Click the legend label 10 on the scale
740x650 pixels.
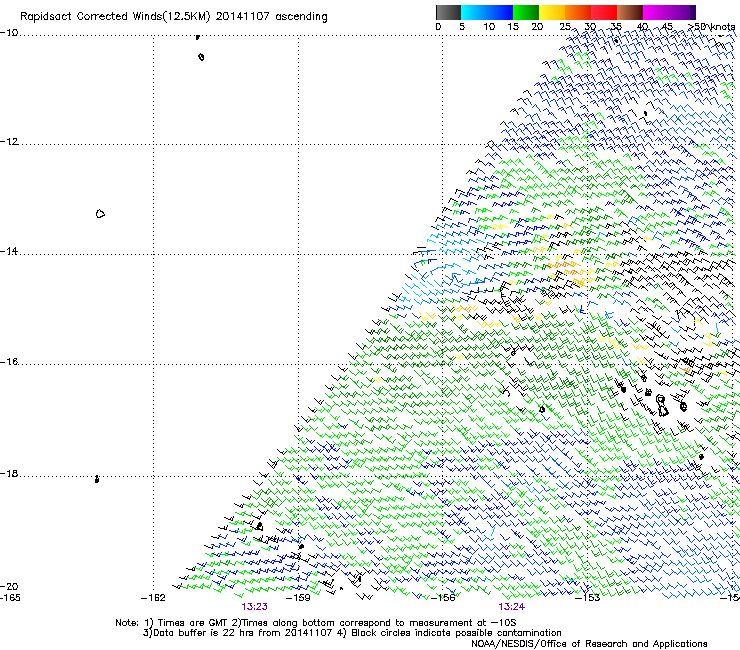pos(489,27)
